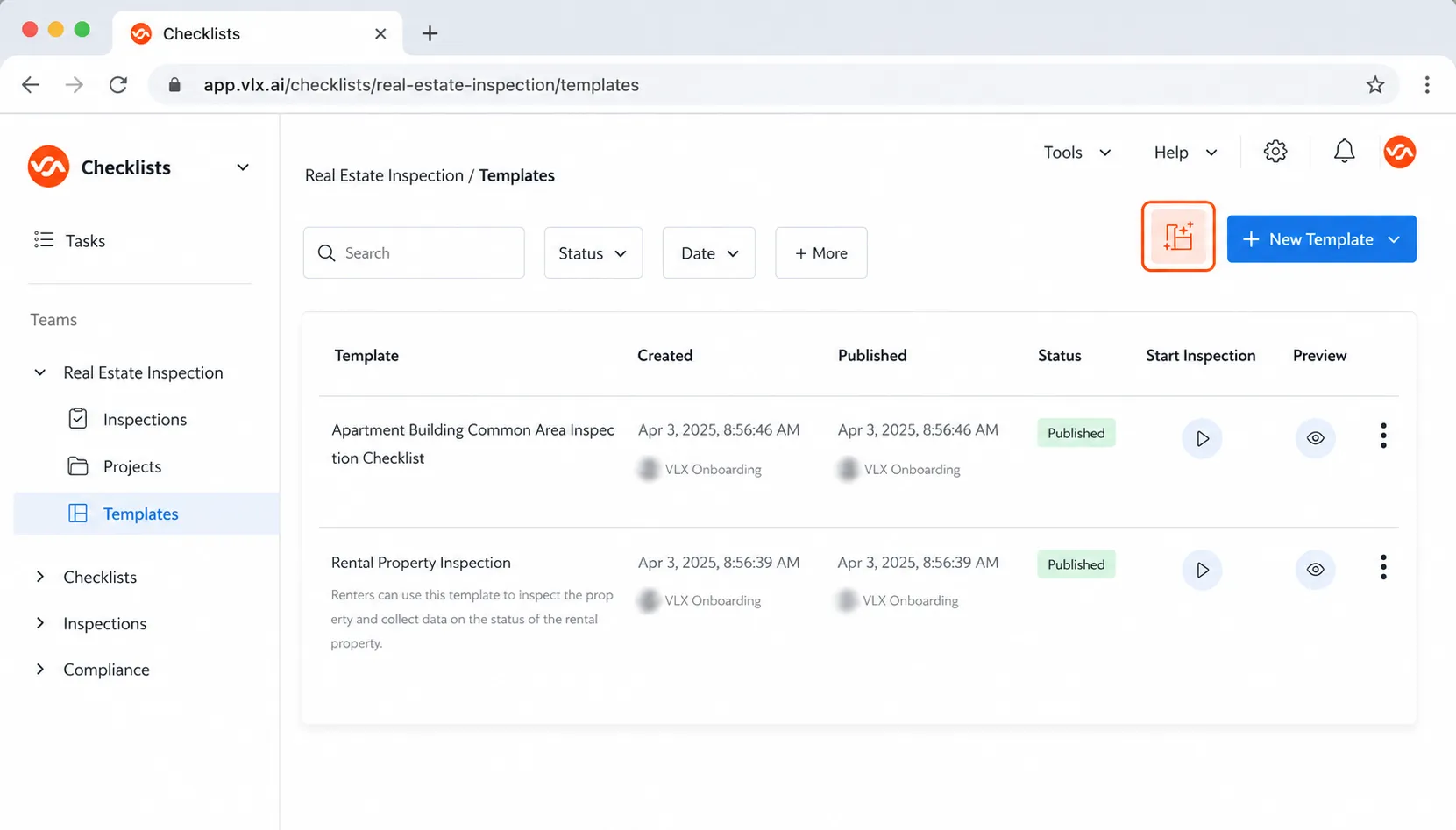Image resolution: width=1456 pixels, height=830 pixels.
Task: Bookmark this page with the star icon
Action: [1374, 85]
